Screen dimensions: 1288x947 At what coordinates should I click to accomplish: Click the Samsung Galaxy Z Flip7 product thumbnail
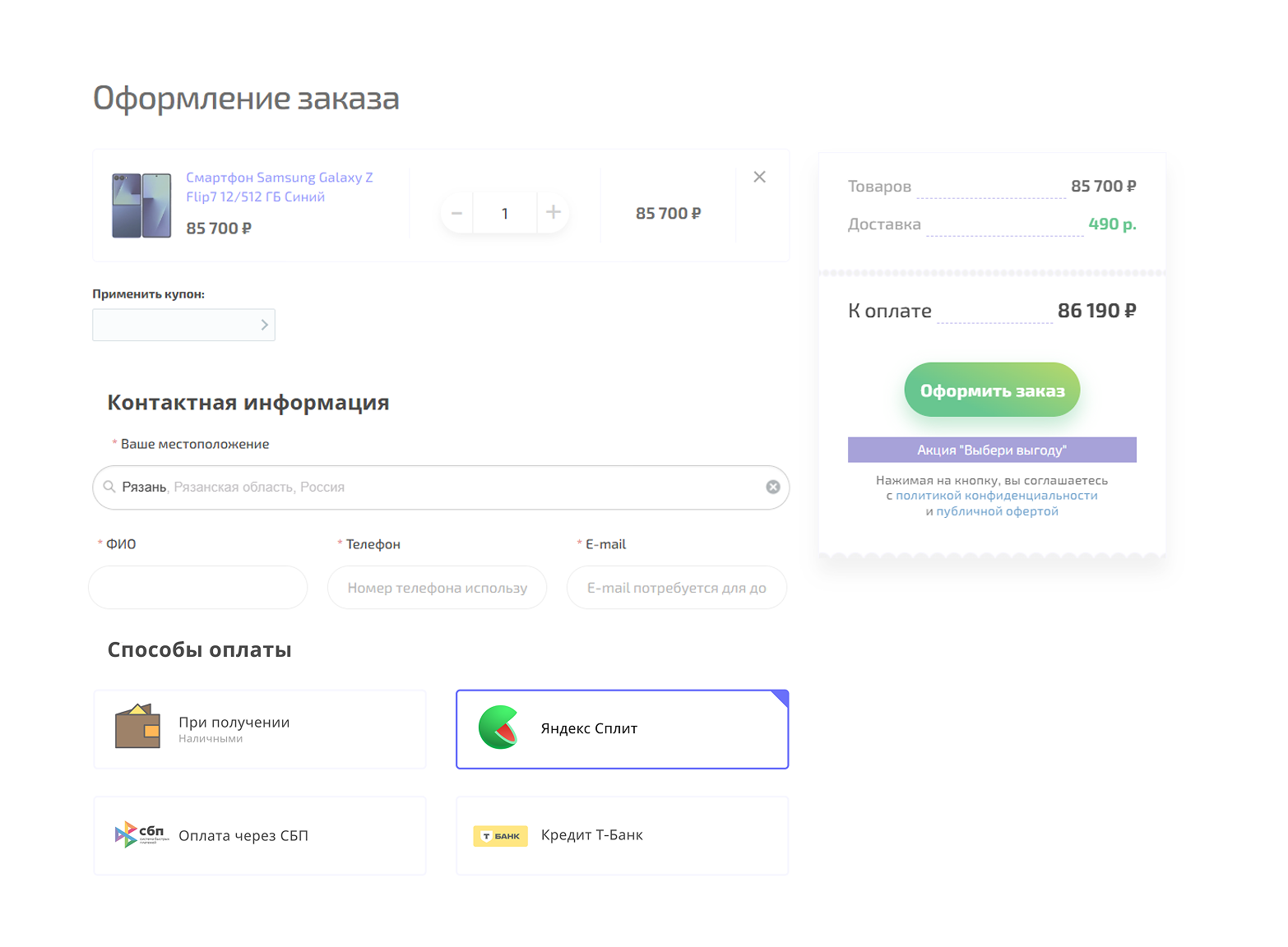tap(141, 206)
